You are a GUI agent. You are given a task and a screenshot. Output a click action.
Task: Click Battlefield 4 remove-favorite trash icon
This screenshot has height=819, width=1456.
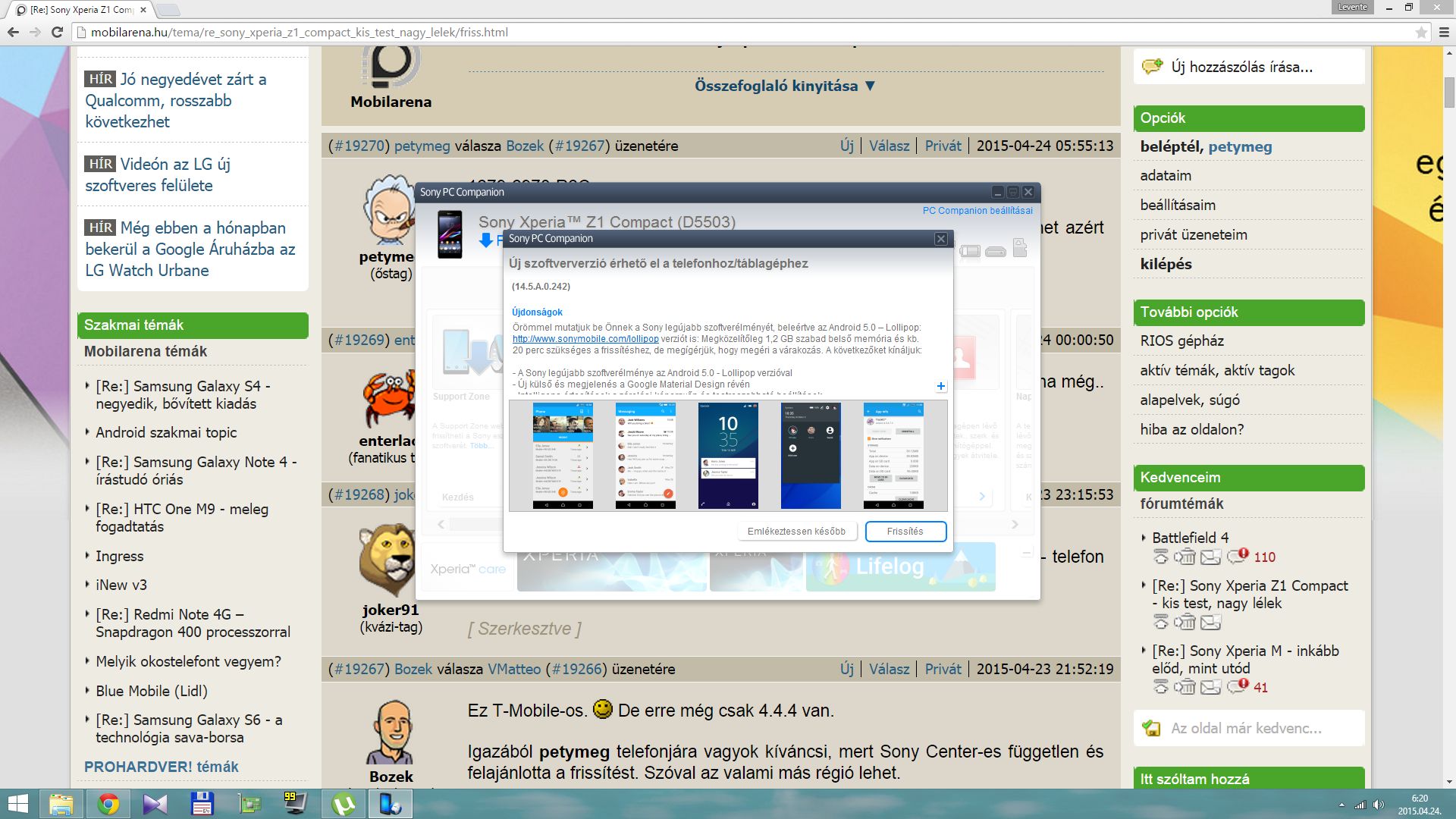pos(1185,557)
